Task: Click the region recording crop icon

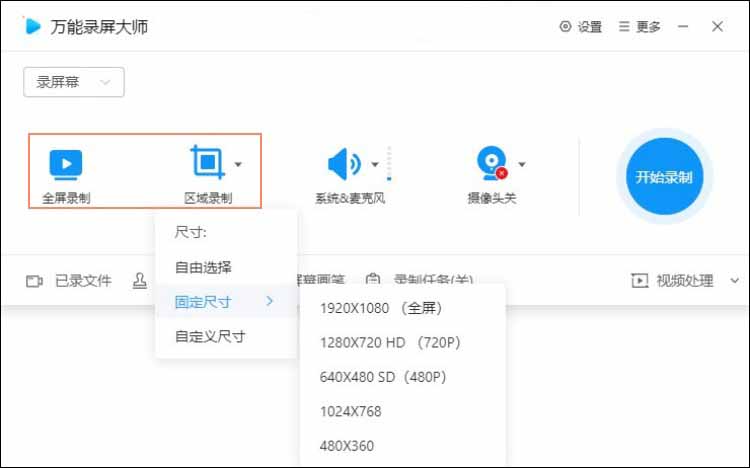Action: pos(208,162)
